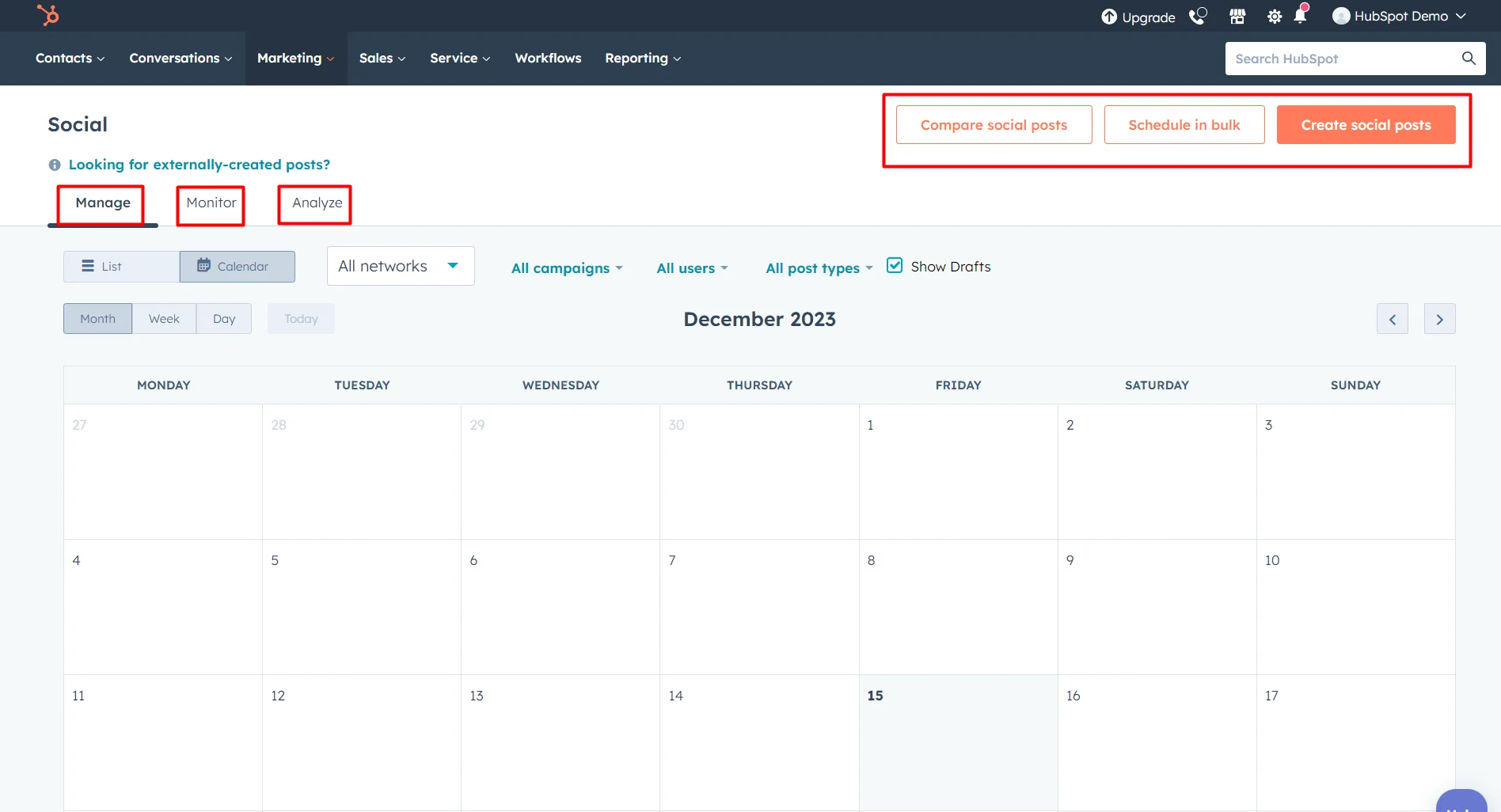Screen dimensions: 1501x812
Task: Expand the All campaigns filter
Action: click(567, 268)
